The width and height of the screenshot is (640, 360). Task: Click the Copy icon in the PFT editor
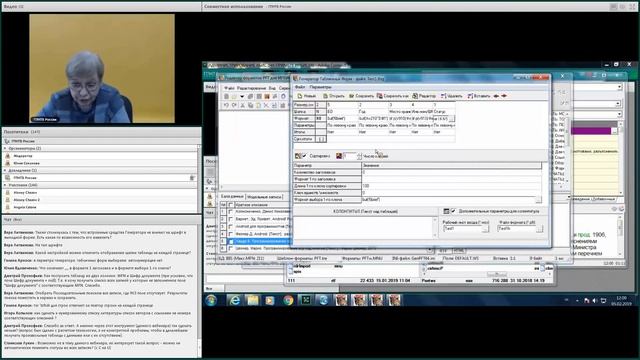250,105
